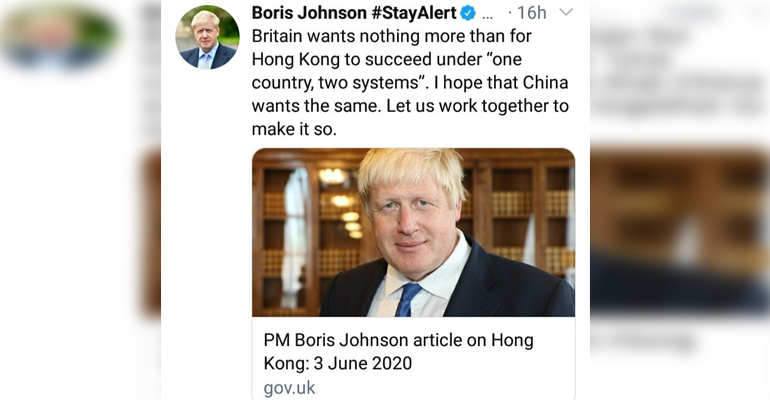
Task: Select the blurred bookshelf image on right
Action: pos(680,231)
